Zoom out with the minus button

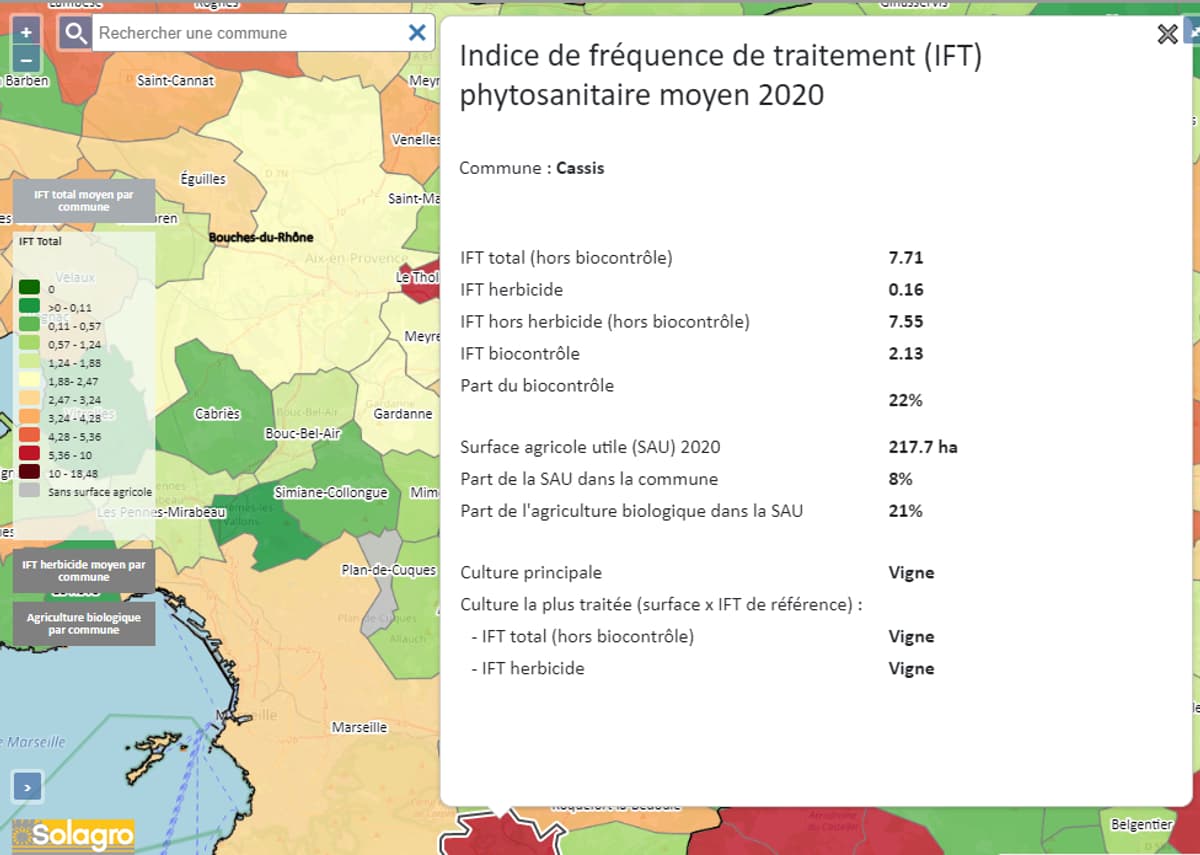[x=27, y=58]
